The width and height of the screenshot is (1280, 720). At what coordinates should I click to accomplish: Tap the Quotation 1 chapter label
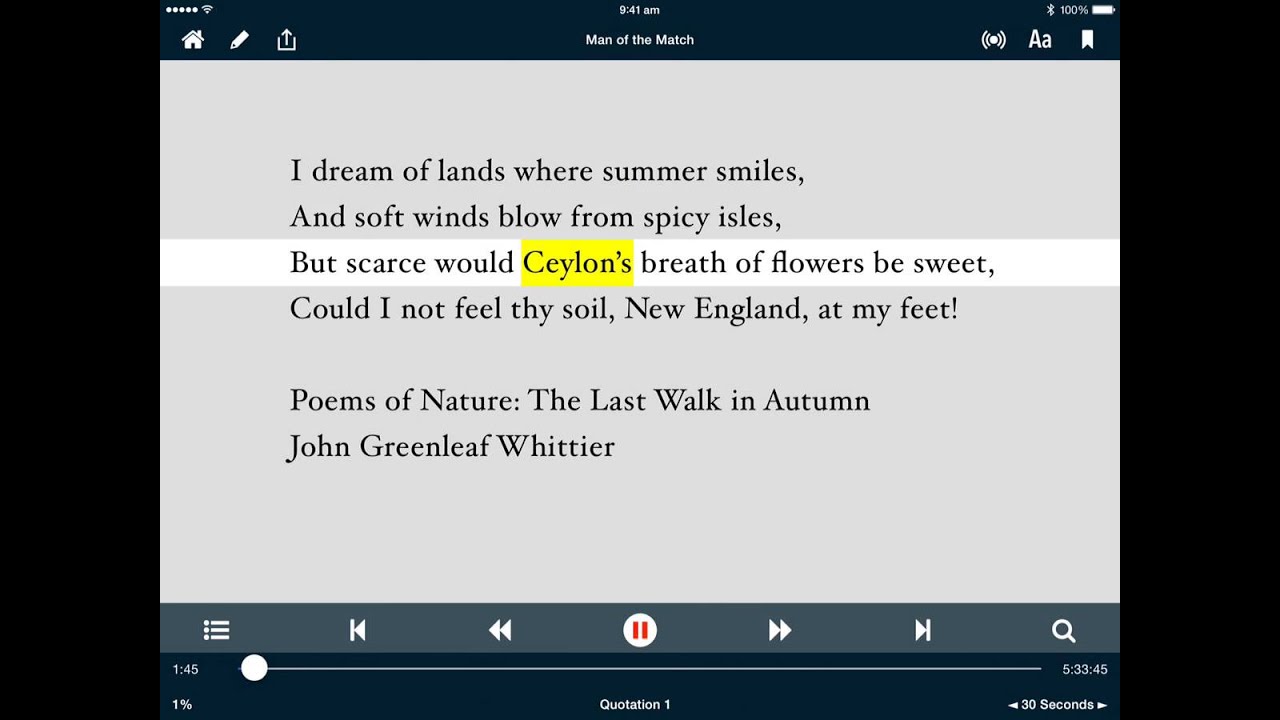(635, 705)
